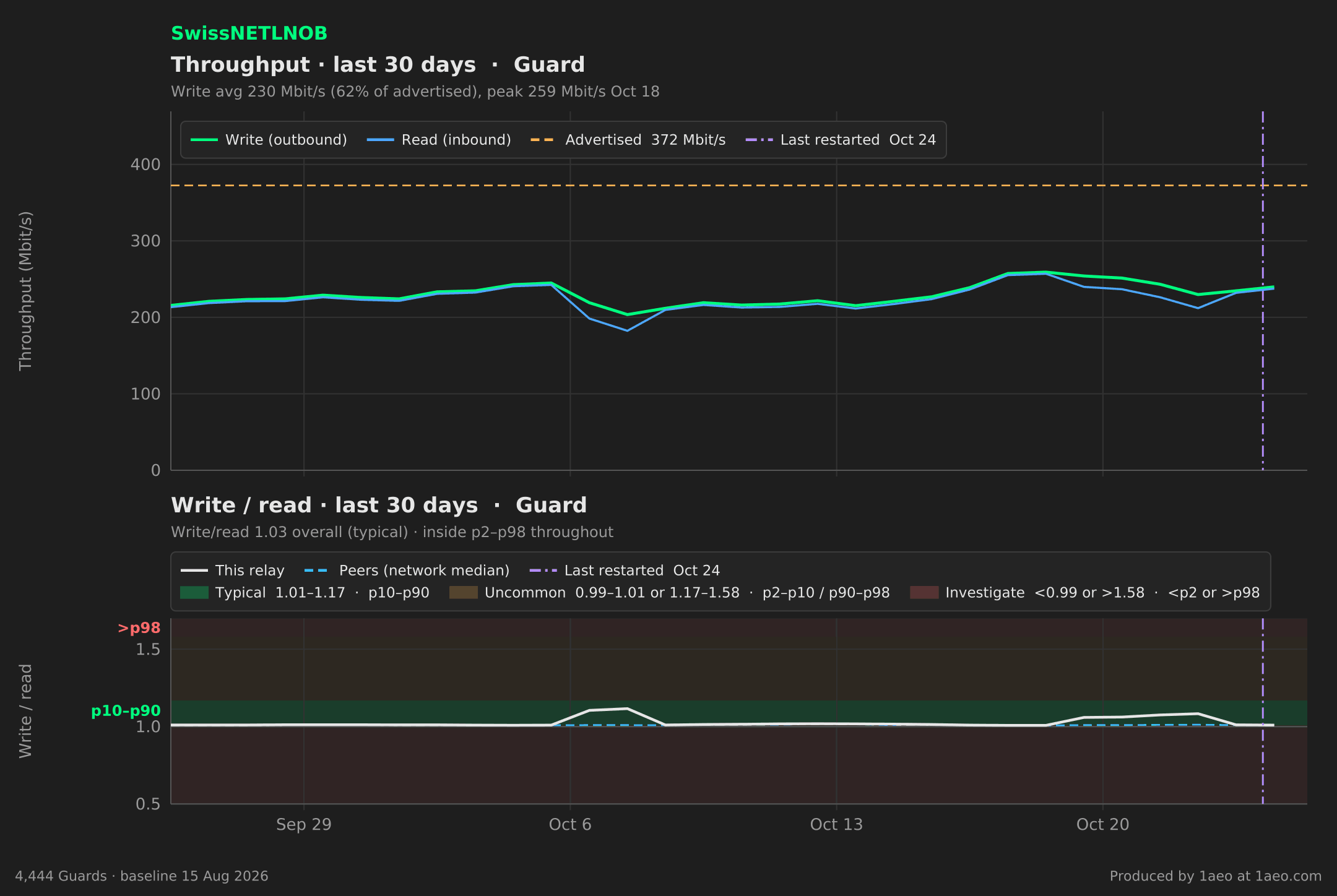Screen dimensions: 1337x896
Task: Select the 'Write avg 230 Mbit/s' subtitle text
Action: (415, 92)
